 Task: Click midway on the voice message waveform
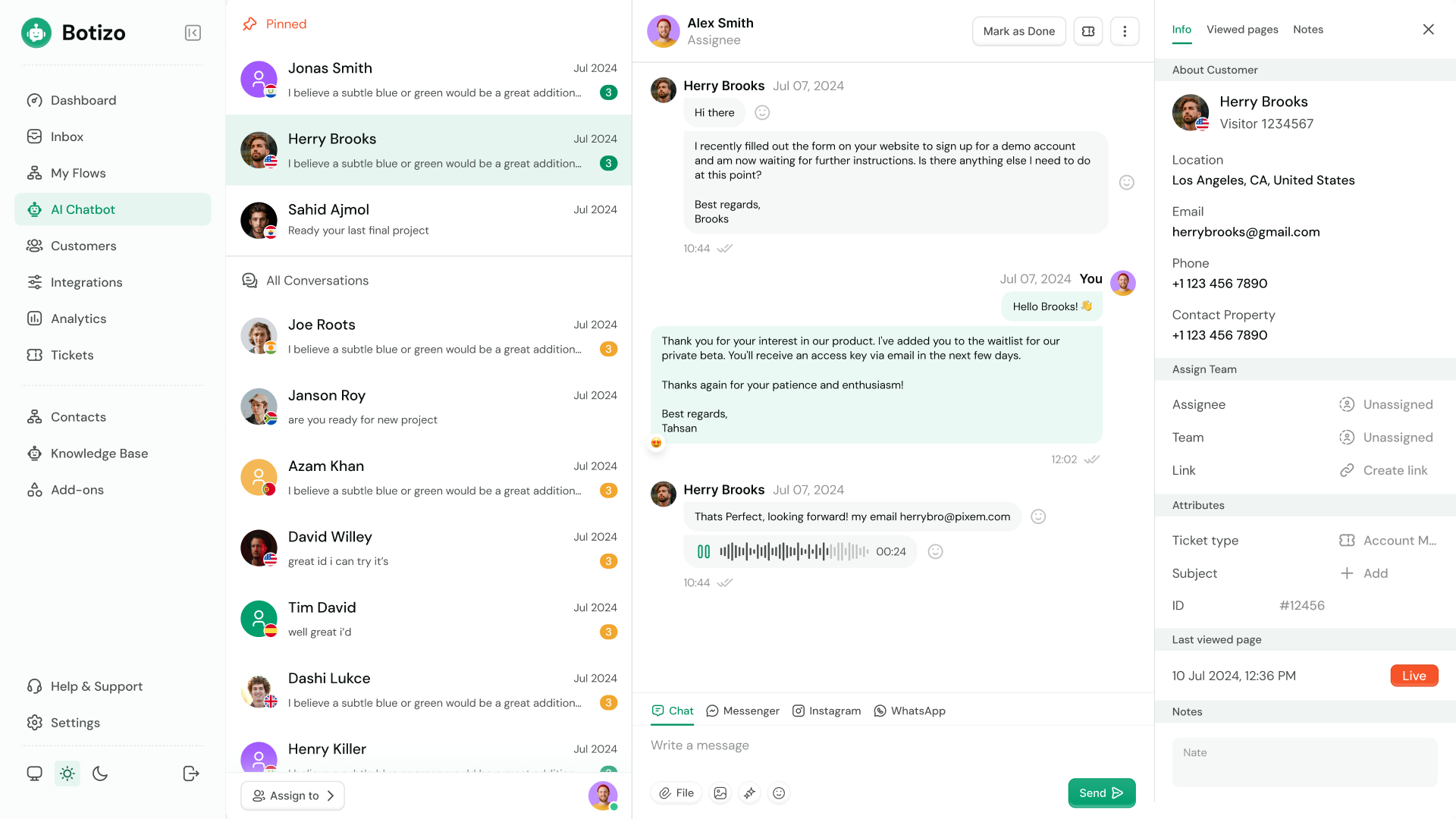point(796,551)
